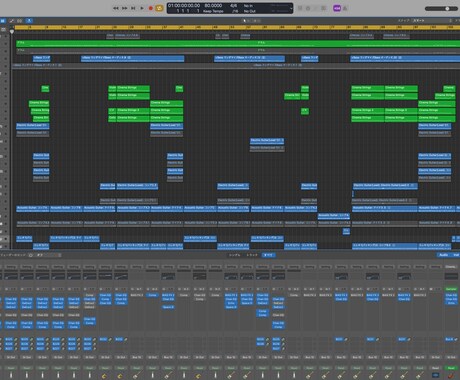This screenshot has width=460, height=380.
Task: Click the automation curve icon in the tracks toolbar
Action: tap(12, 21)
